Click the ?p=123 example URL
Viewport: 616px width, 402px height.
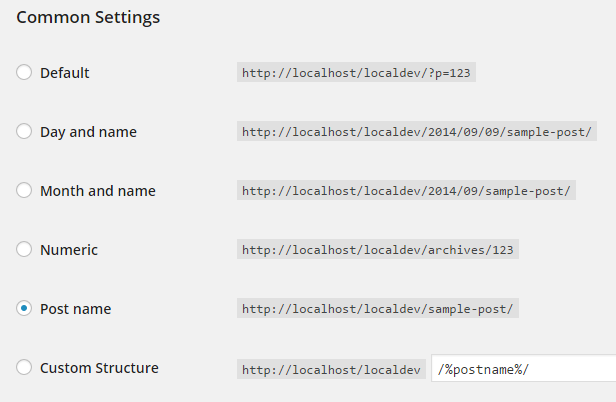[355, 73]
